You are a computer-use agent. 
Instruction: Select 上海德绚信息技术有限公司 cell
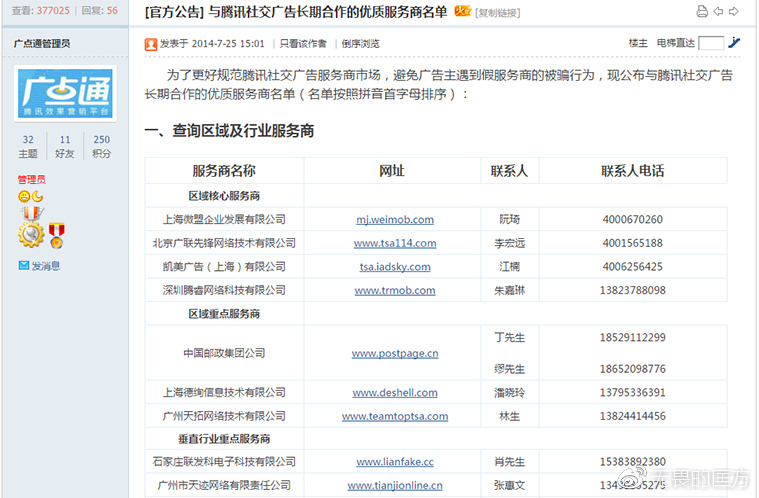point(224,392)
